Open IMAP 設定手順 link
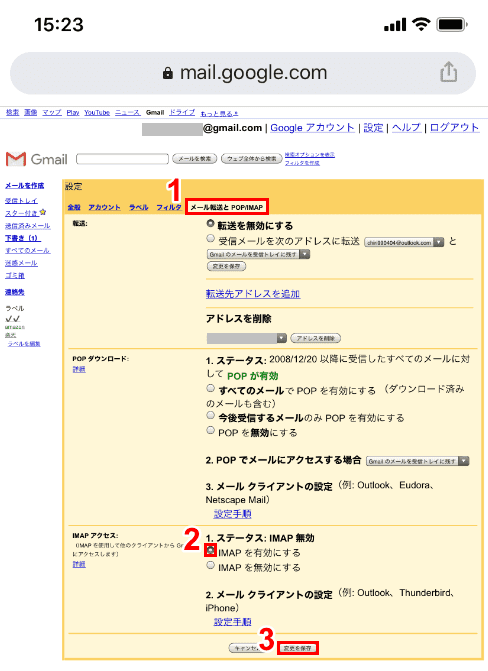Viewport: 488px width, 671px height. (x=232, y=622)
